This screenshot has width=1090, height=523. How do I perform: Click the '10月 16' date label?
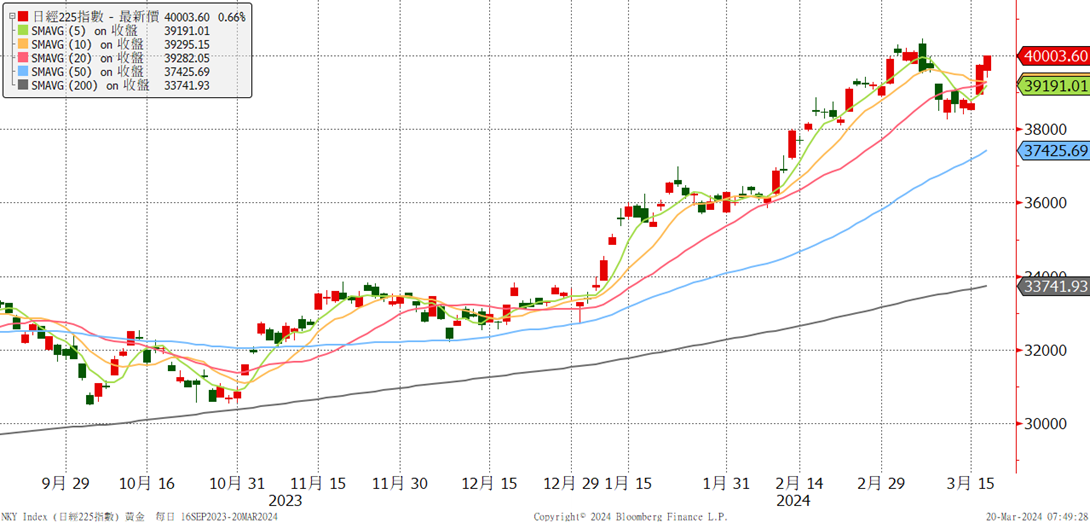point(146,483)
